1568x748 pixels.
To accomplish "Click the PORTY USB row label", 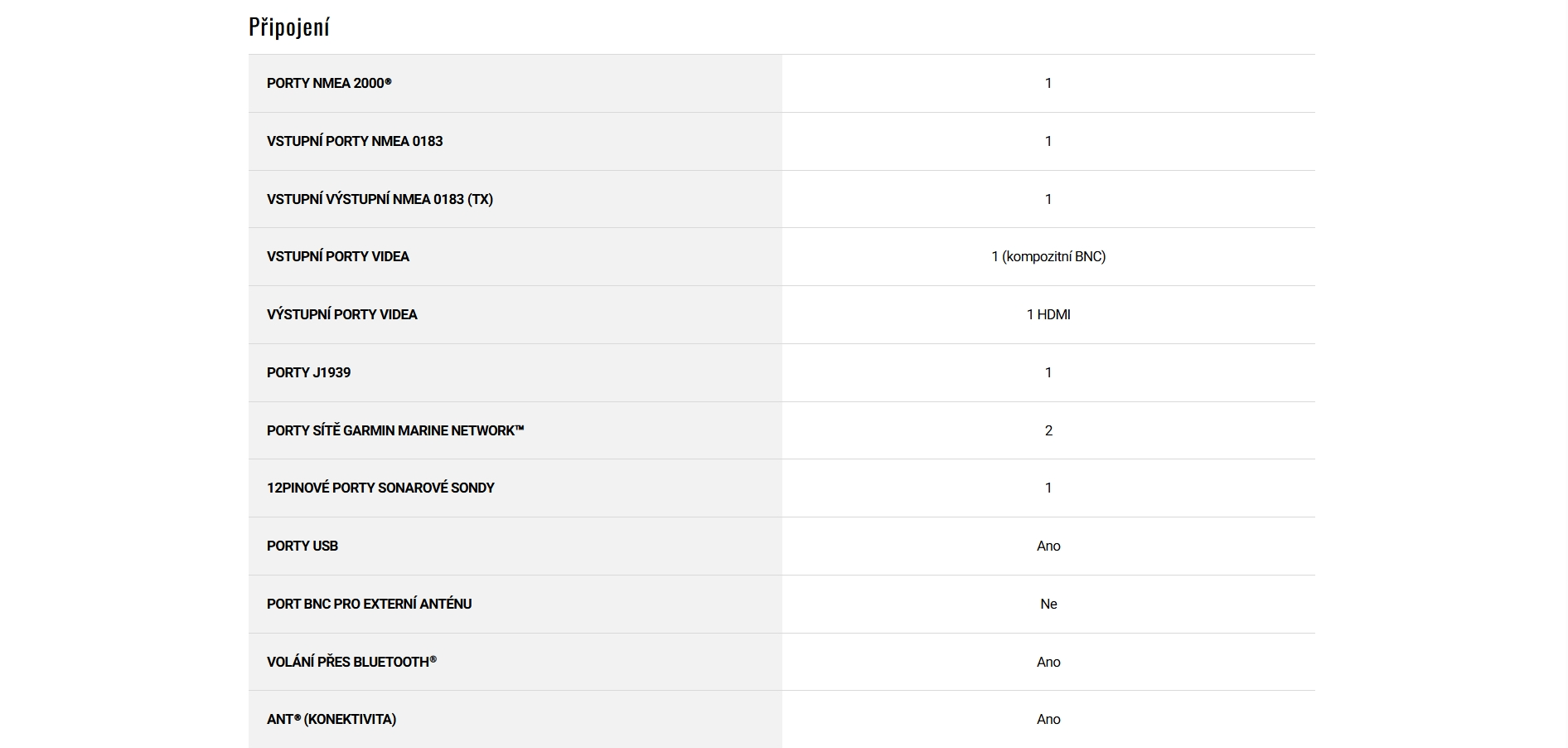I will [302, 546].
